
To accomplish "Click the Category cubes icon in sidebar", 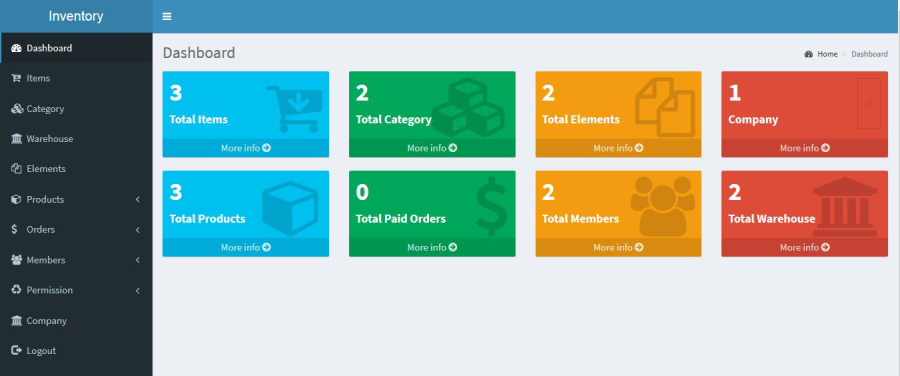I will [16, 108].
